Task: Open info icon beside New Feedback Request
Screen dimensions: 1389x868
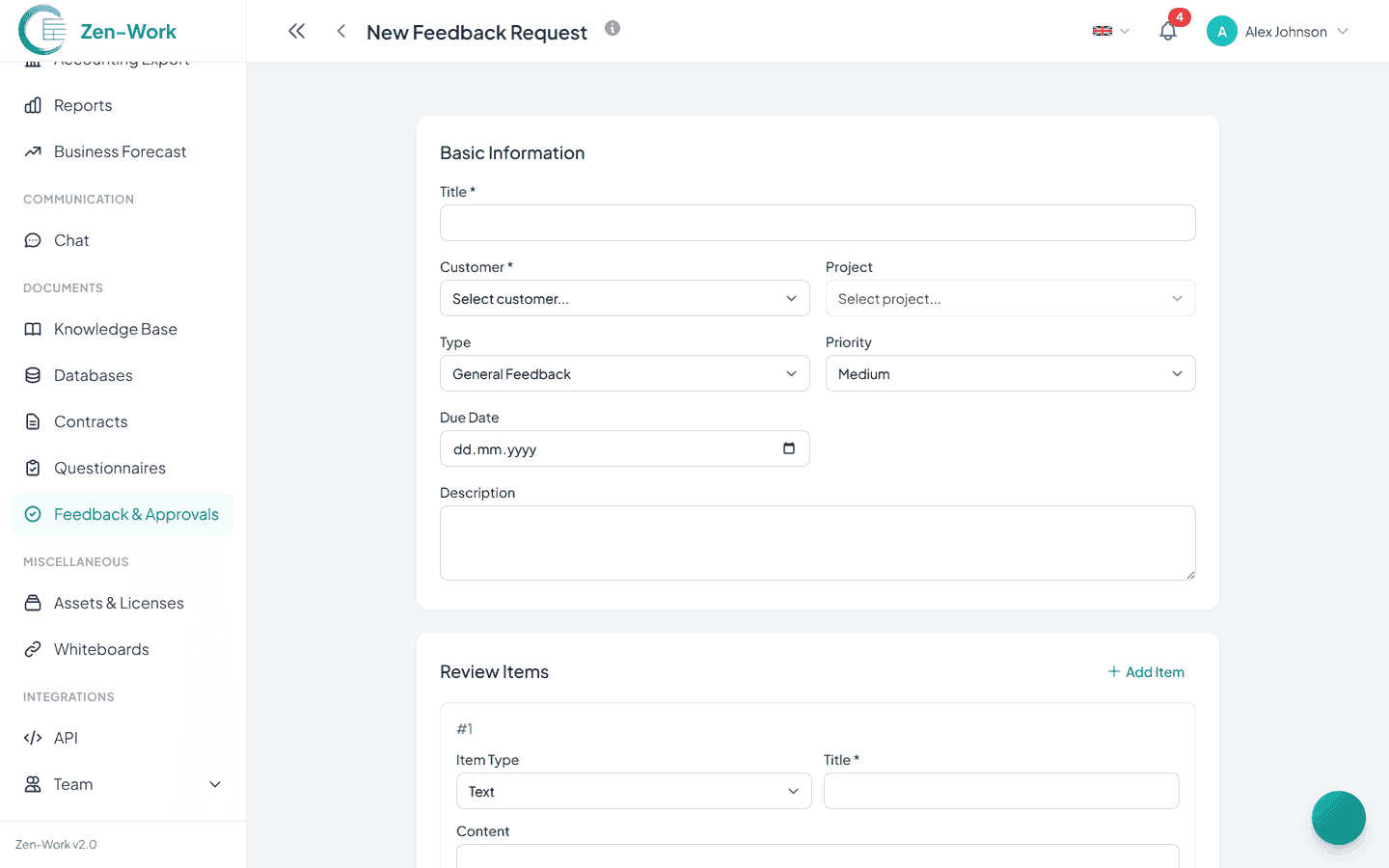Action: click(x=613, y=28)
